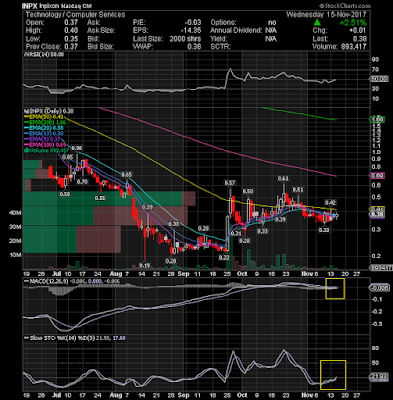Click the EMA(13) legend entry
The image size is (393, 400).
tap(43, 134)
